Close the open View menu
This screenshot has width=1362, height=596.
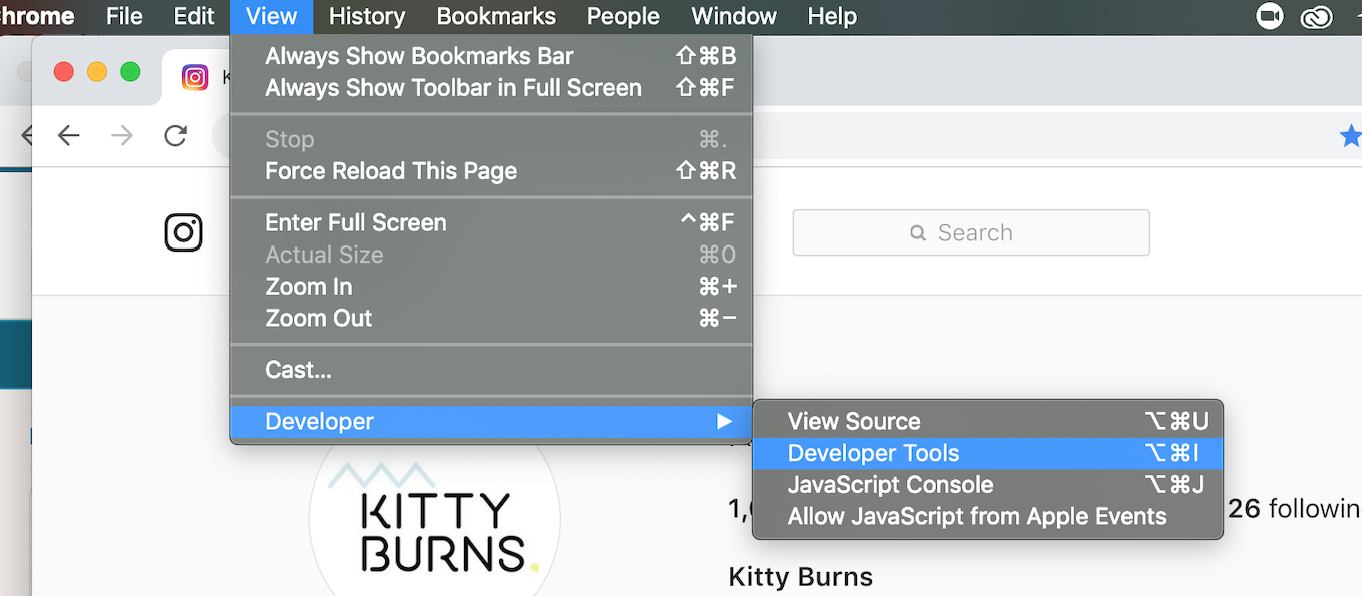[x=271, y=16]
